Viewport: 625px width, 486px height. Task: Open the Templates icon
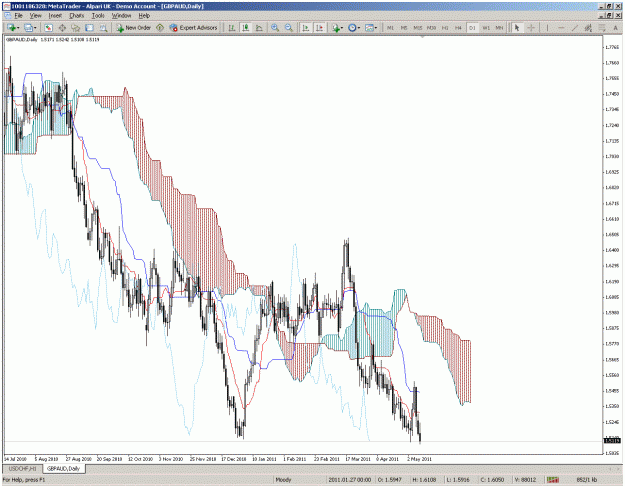coord(369,28)
